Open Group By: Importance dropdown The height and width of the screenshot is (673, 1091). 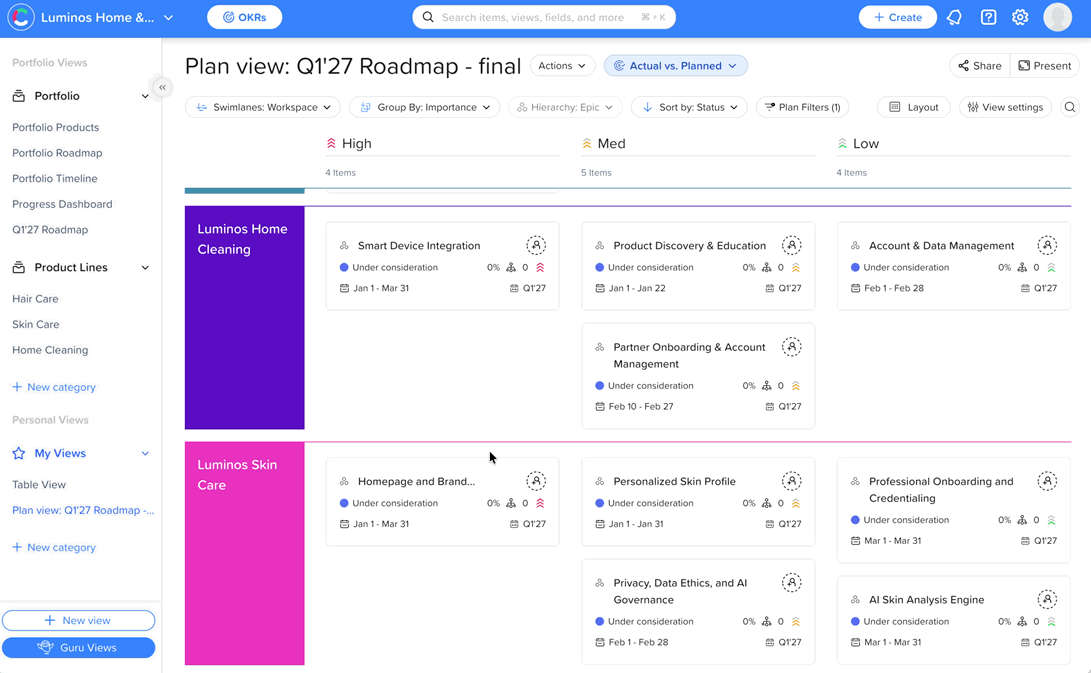click(x=424, y=107)
